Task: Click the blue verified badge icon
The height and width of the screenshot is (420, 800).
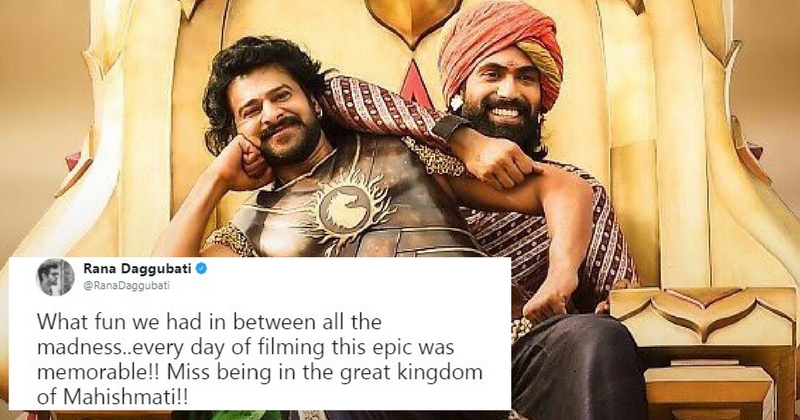Action: tap(202, 268)
